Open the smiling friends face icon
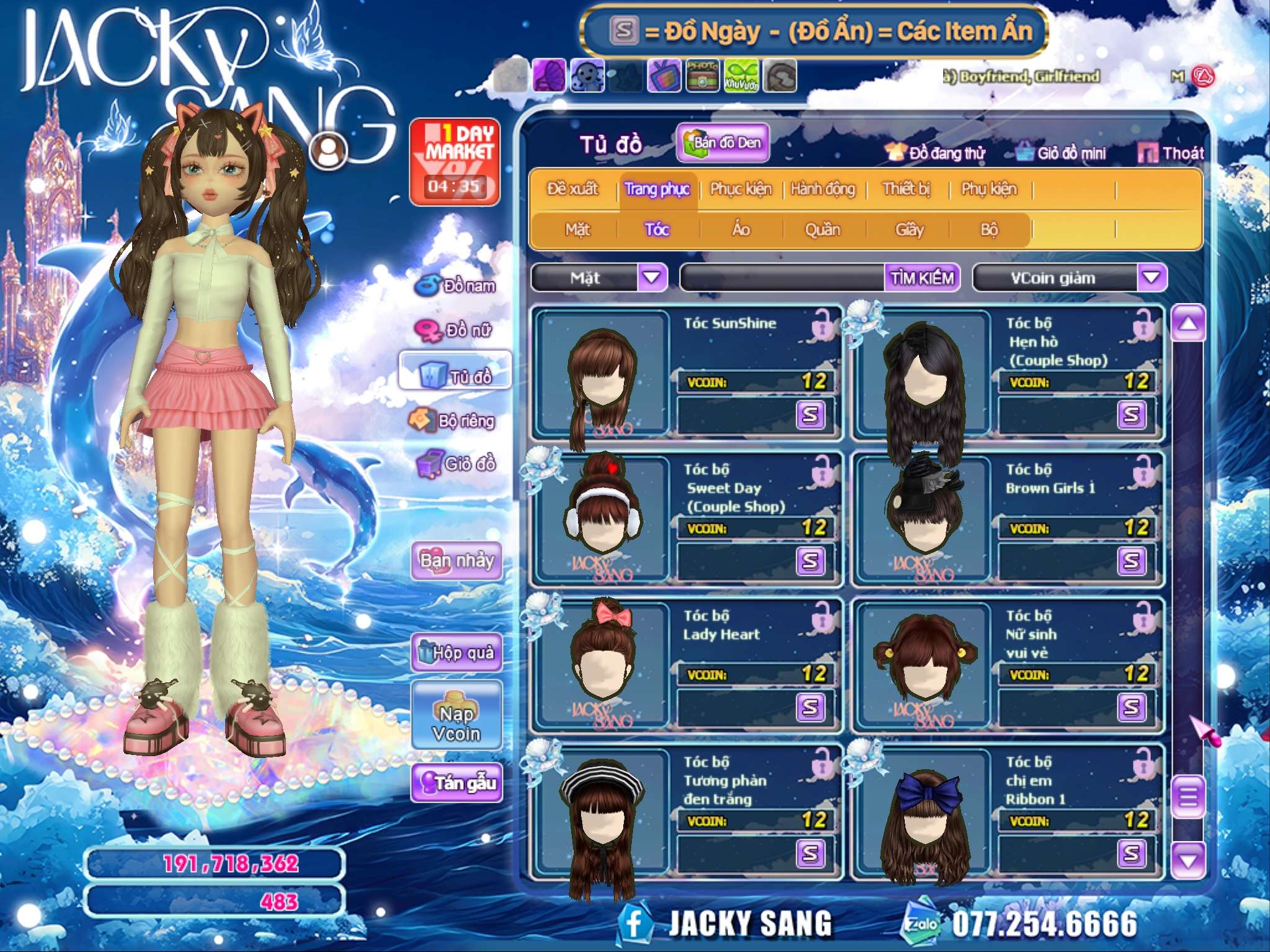 [587, 76]
